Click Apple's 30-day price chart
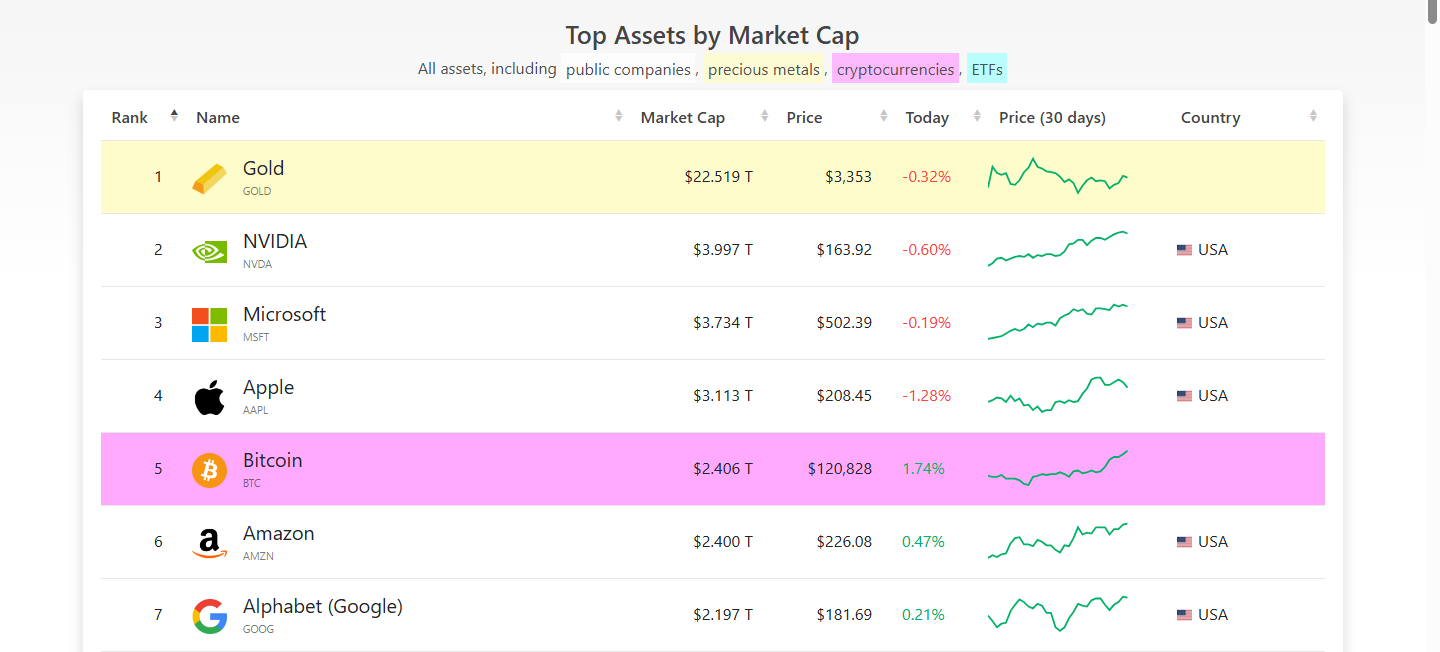This screenshot has width=1440, height=652. click(x=1058, y=394)
